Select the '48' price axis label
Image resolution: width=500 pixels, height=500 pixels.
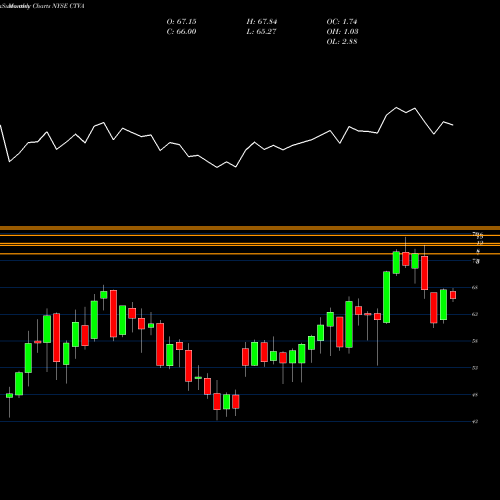click(x=475, y=395)
